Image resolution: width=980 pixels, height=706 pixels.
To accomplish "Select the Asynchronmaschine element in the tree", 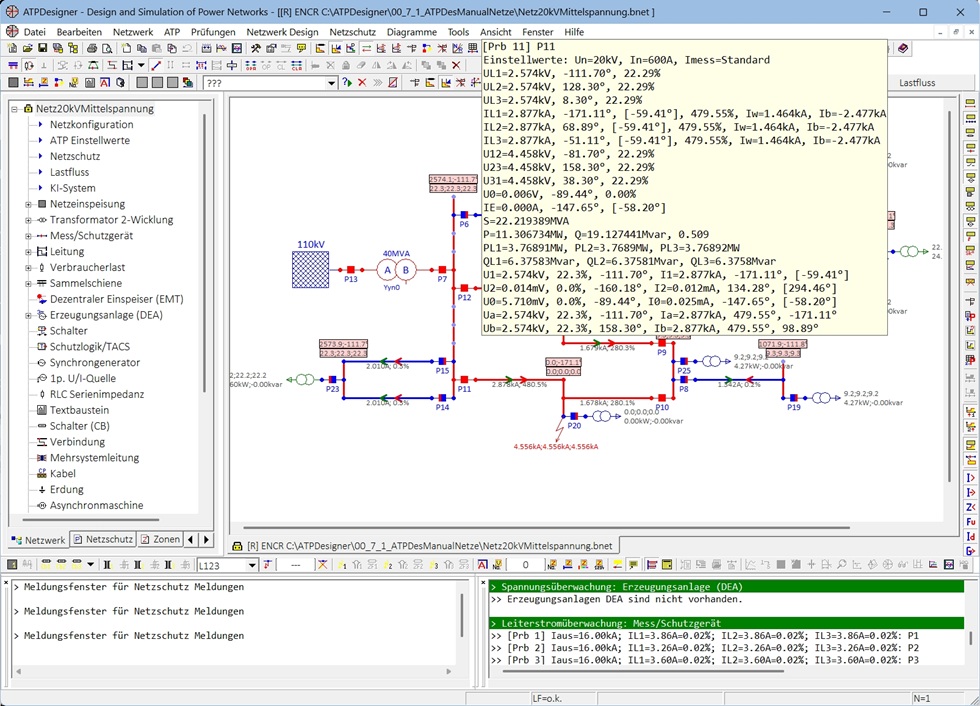I will (96, 506).
